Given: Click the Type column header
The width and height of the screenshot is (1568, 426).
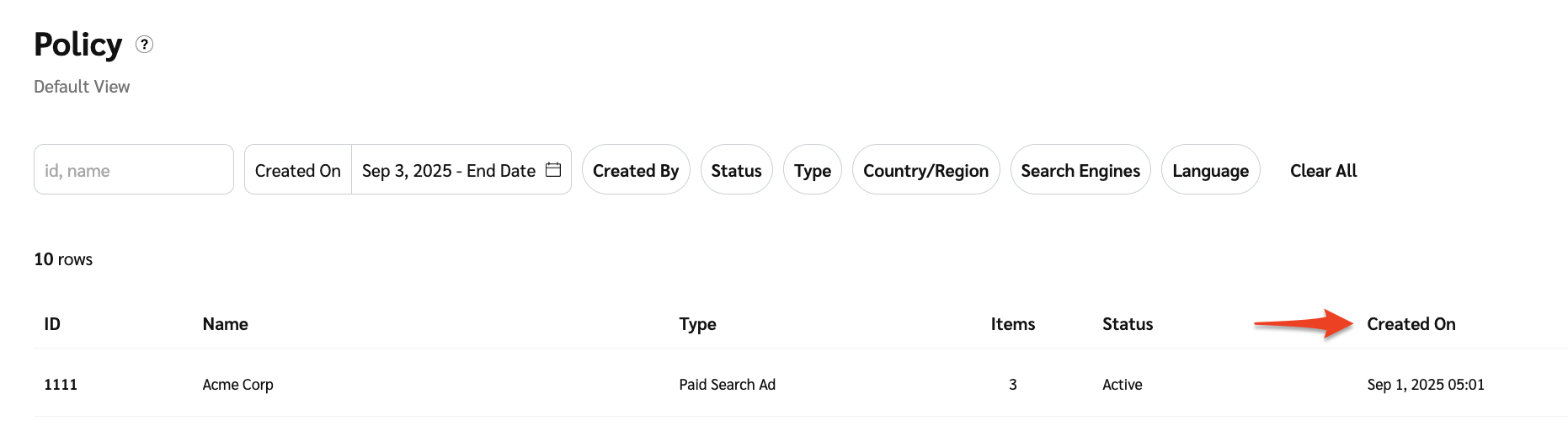Looking at the screenshot, I should [x=697, y=324].
